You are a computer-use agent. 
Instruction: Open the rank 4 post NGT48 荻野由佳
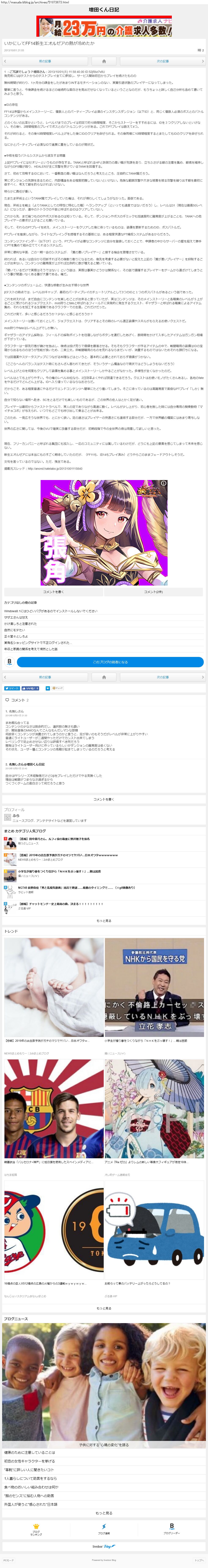(x=77, y=887)
